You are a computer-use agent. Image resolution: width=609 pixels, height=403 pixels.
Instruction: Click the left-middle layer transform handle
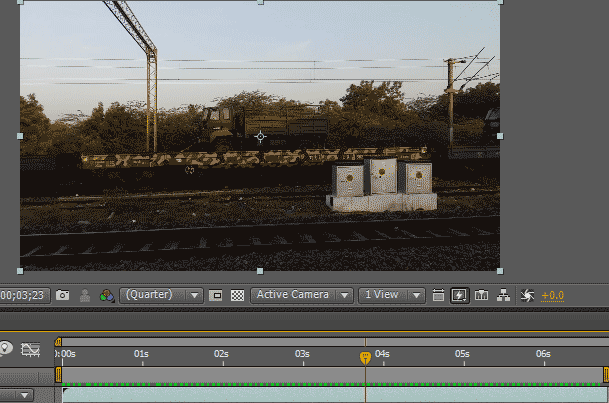pos(20,136)
